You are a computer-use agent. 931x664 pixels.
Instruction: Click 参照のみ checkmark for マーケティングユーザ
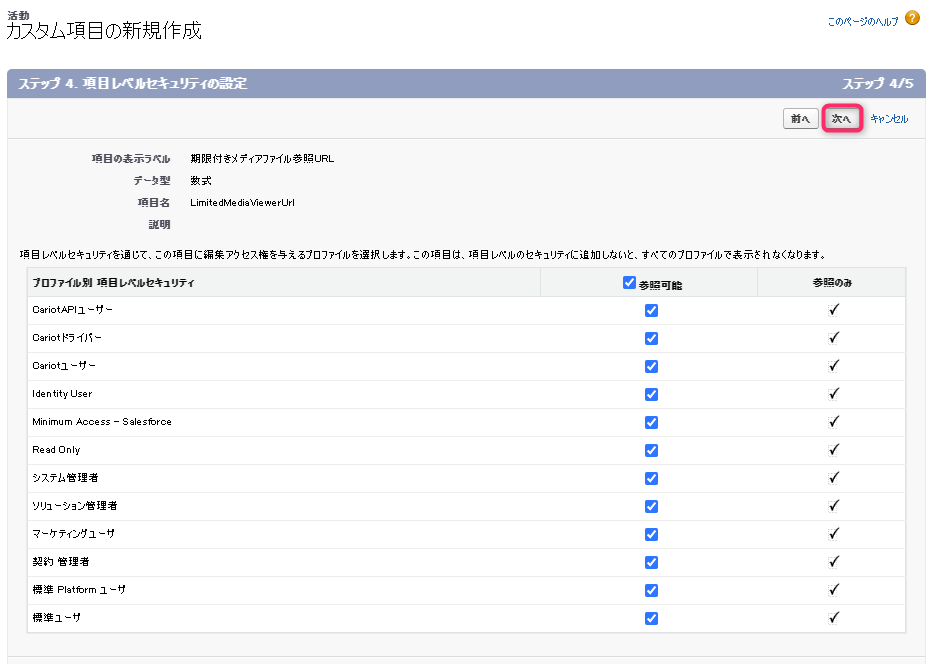(834, 533)
